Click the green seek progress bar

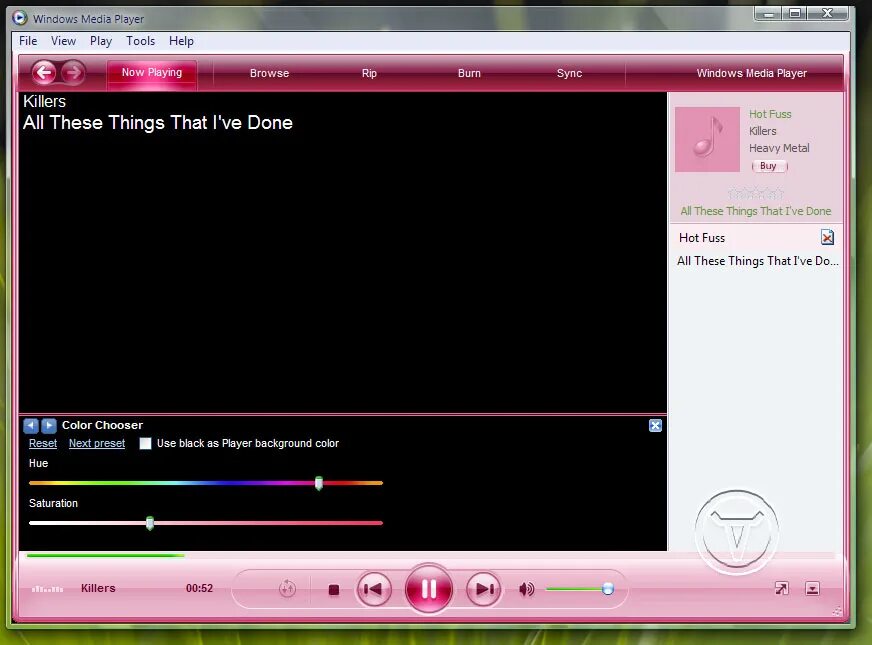(105, 555)
